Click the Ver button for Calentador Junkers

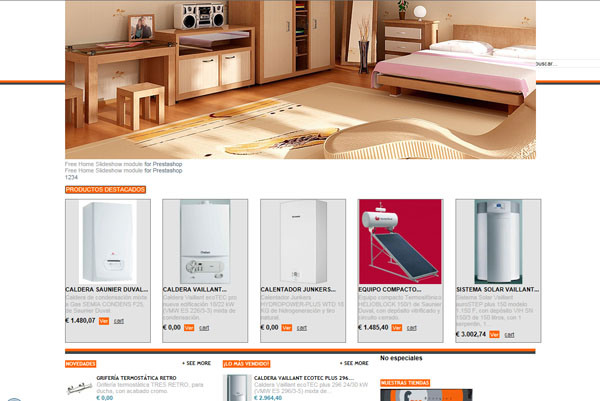287,328
